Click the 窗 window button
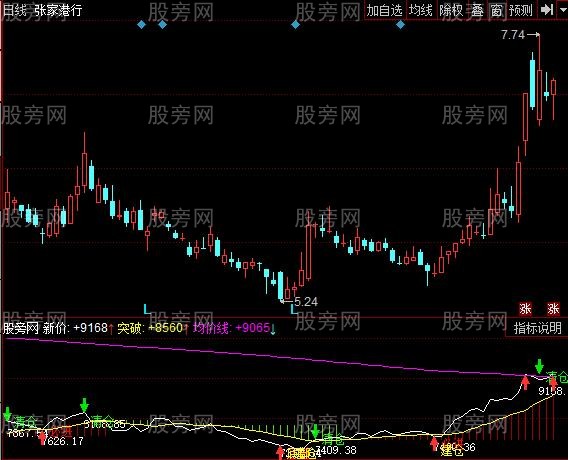568x460 pixels. tap(496, 10)
